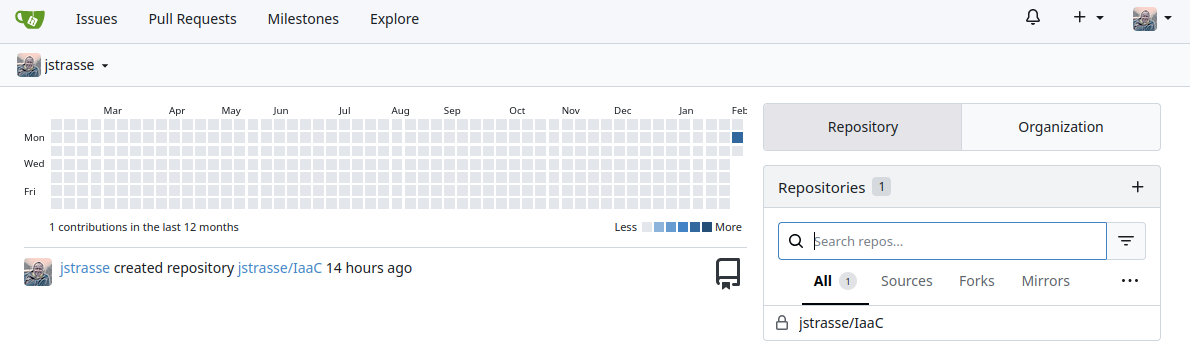Click the '14 hours ago' timestamp
1190x364 pixels.
coord(369,268)
